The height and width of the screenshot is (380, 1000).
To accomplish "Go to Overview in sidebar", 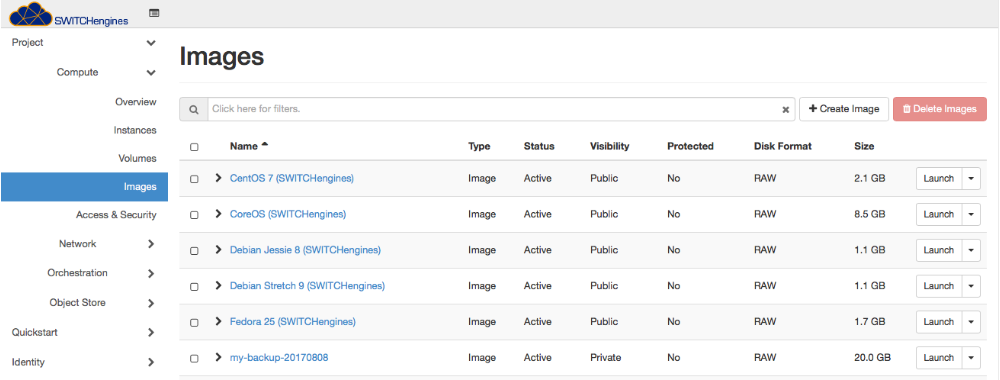I will 135,102.
